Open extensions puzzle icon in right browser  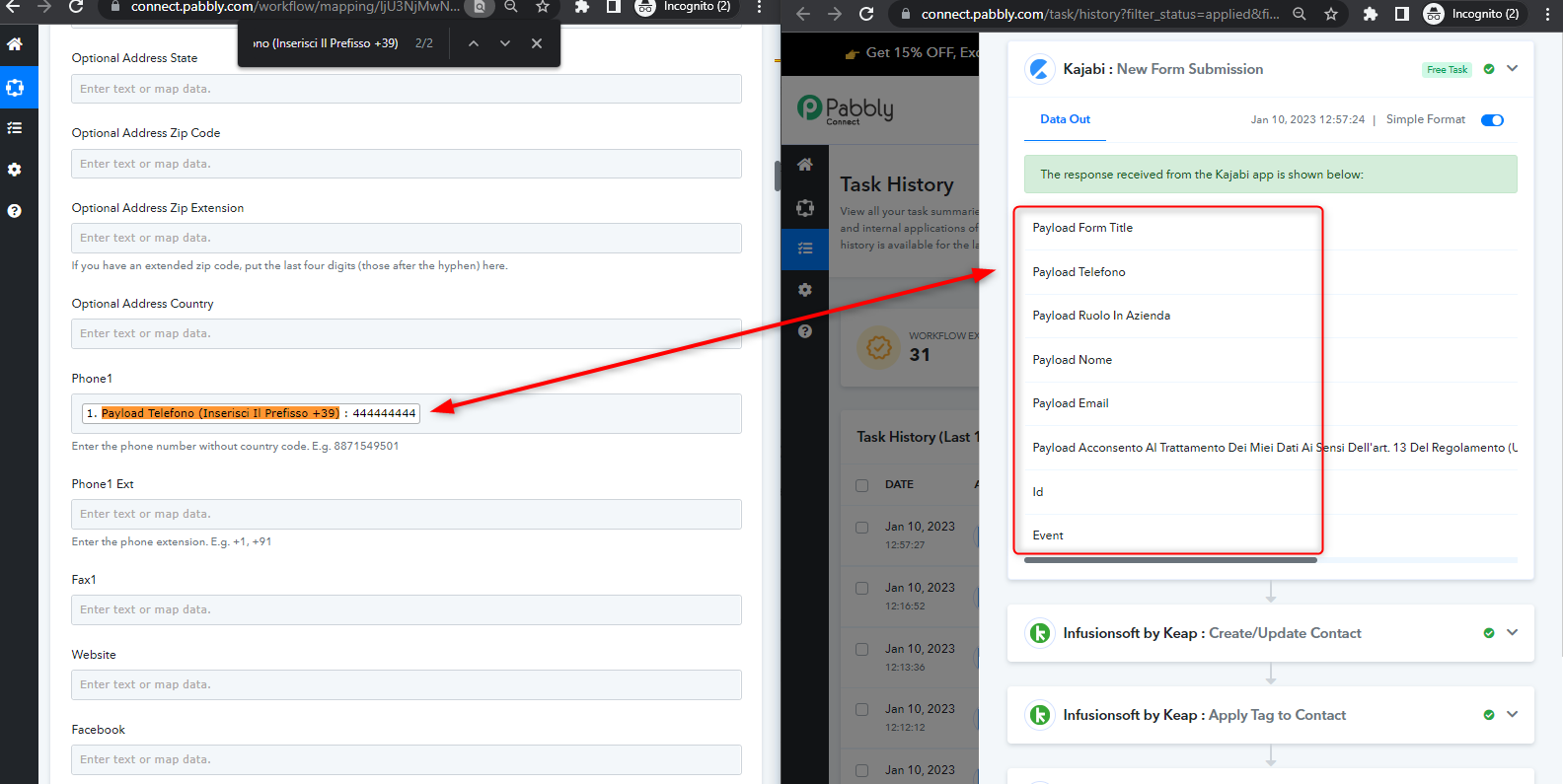click(1371, 14)
